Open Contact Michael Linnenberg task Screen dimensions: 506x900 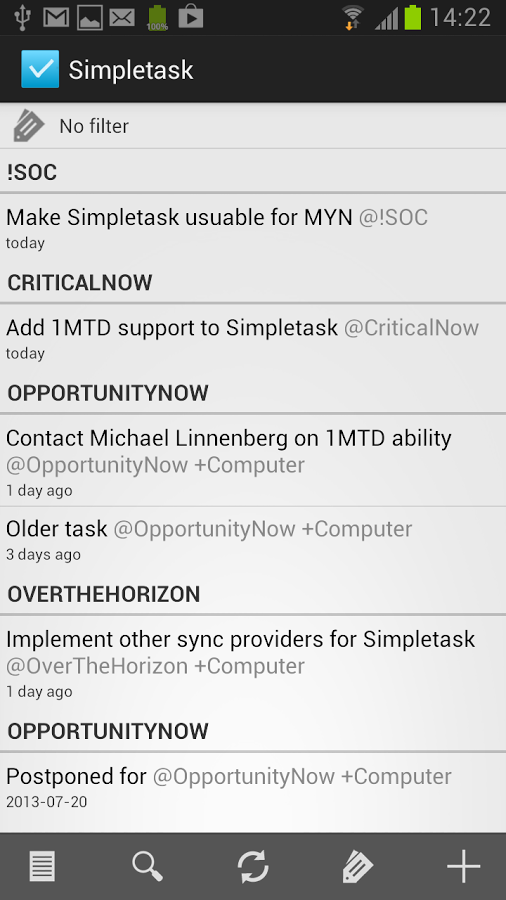pos(253,461)
